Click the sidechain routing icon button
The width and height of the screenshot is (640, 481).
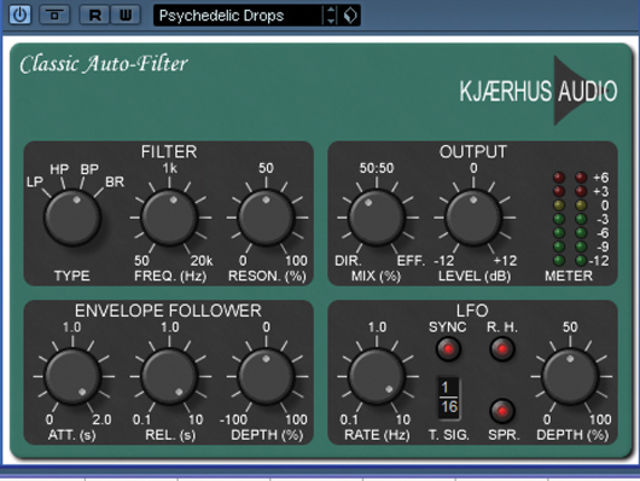(54, 15)
